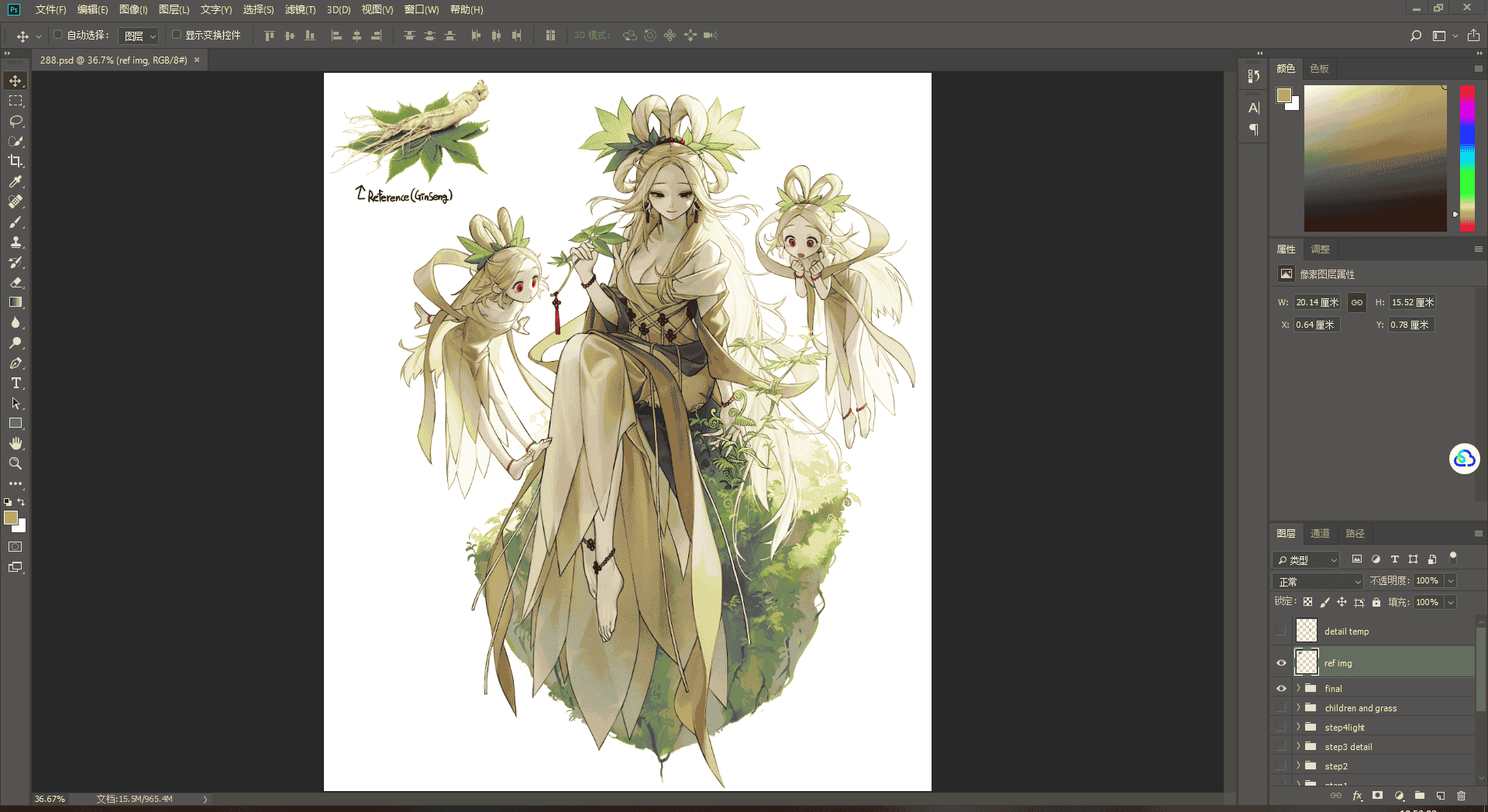Screen dimensions: 1488x812
Task: Open the 滤镜(T) menu
Action: (300, 9)
